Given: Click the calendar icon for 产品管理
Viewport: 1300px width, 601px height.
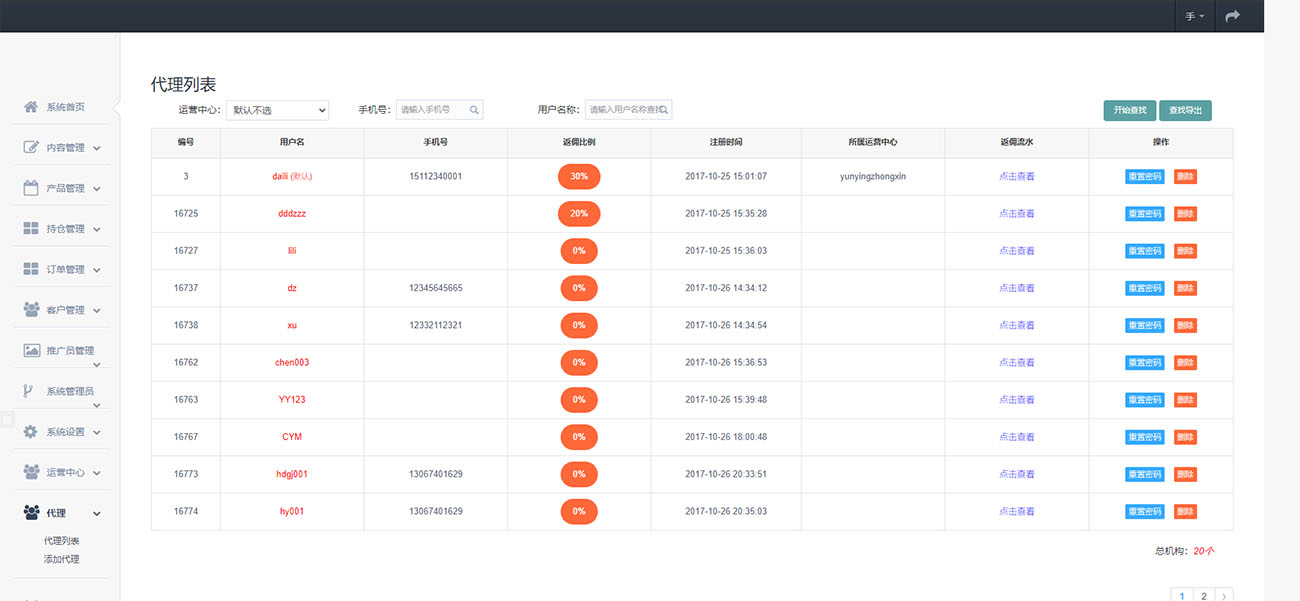Looking at the screenshot, I should (31, 188).
